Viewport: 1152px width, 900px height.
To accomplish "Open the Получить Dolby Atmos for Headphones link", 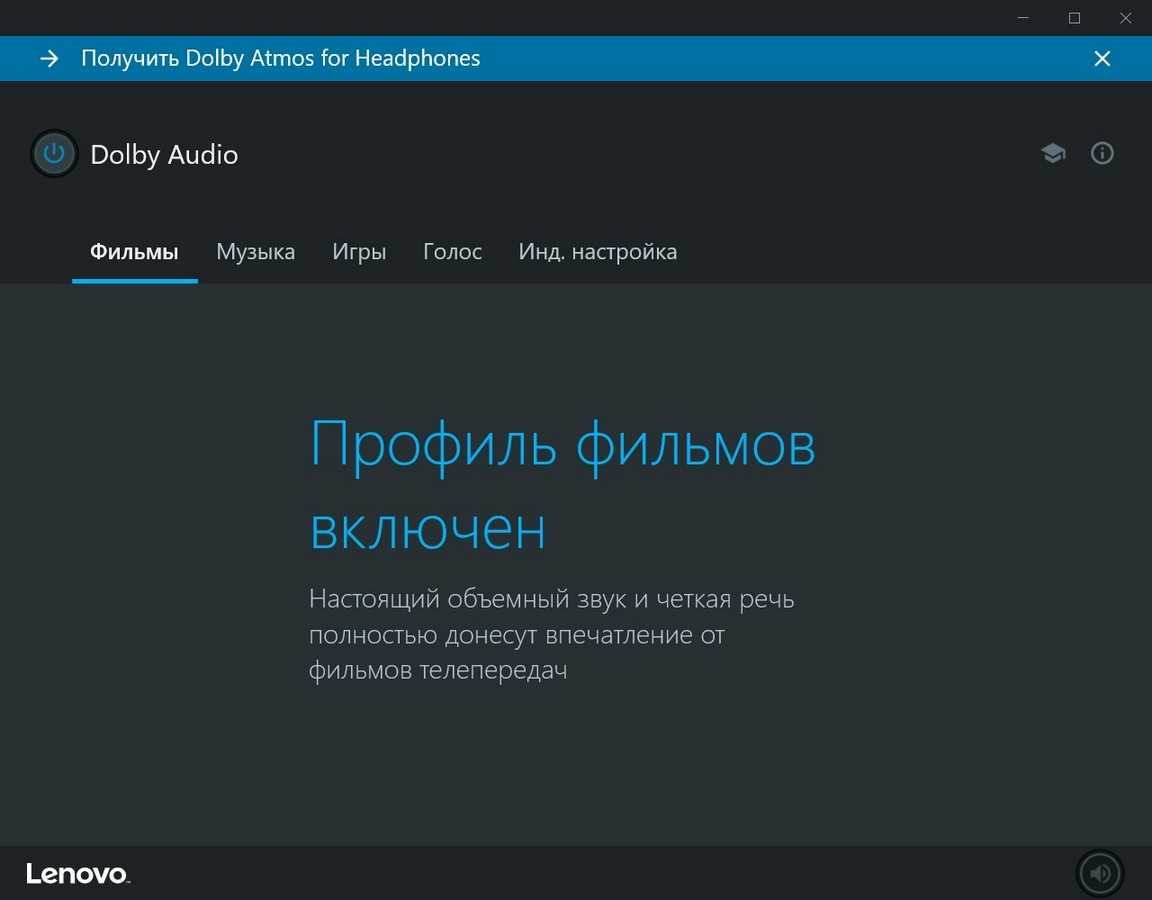I will pyautogui.click(x=280, y=59).
